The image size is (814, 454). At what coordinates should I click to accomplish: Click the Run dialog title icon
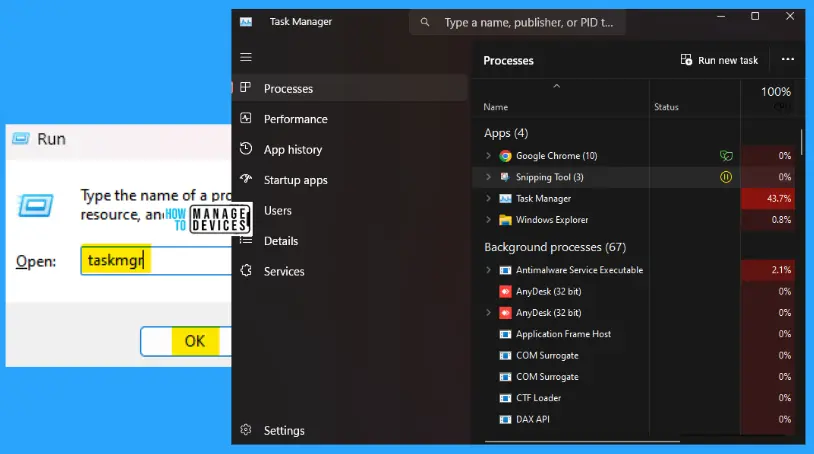21,139
